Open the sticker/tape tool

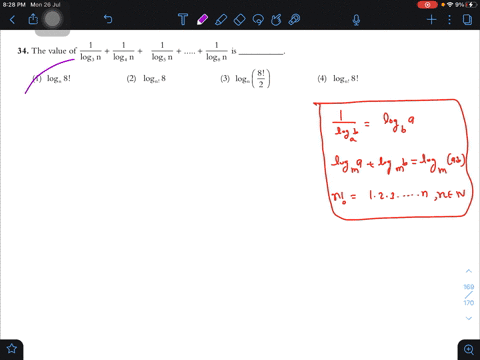(x=294, y=20)
